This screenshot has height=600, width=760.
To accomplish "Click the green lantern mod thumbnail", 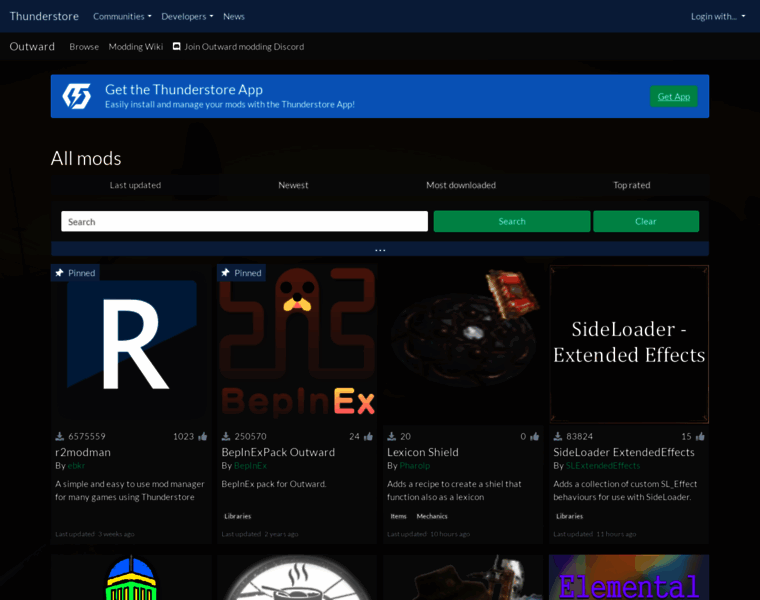I will point(131,577).
